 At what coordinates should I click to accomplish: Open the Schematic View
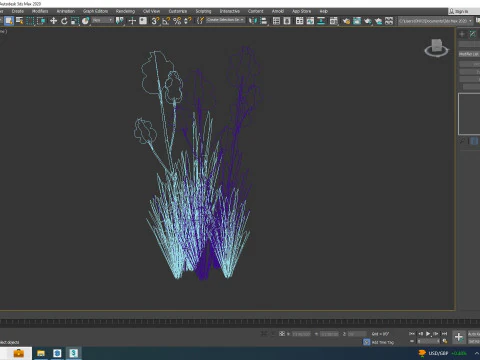coord(321,21)
